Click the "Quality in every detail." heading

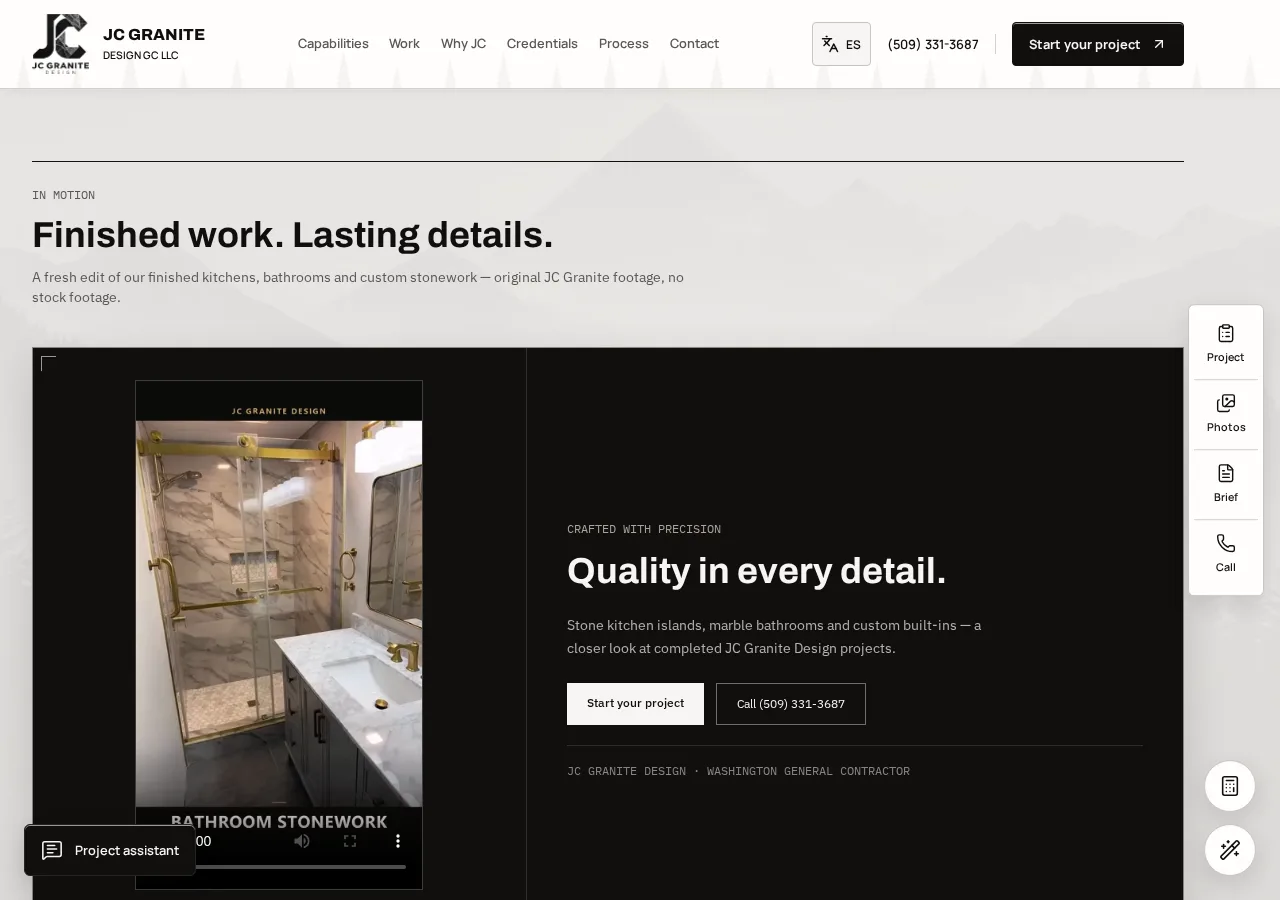pos(756,571)
